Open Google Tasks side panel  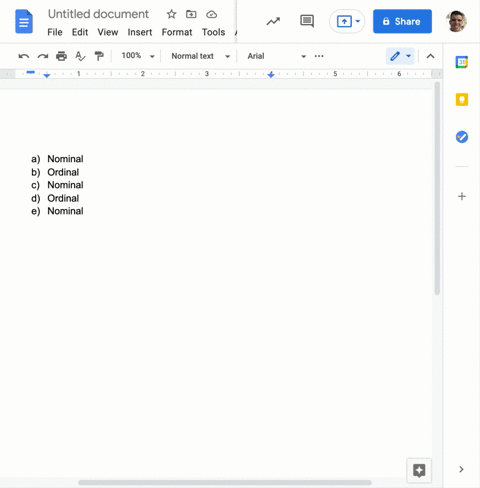point(462,137)
